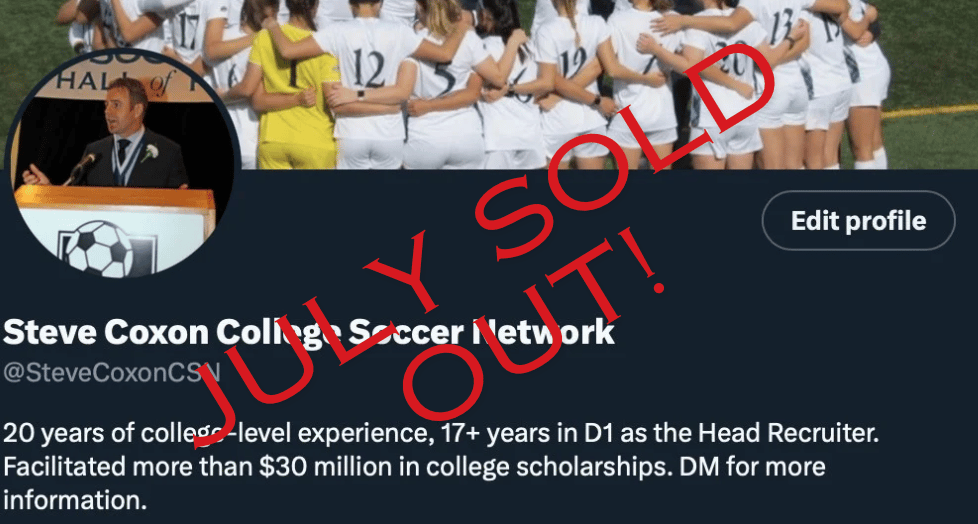The height and width of the screenshot is (524, 978).
Task: Open the circular profile avatar photo
Action: (x=123, y=164)
